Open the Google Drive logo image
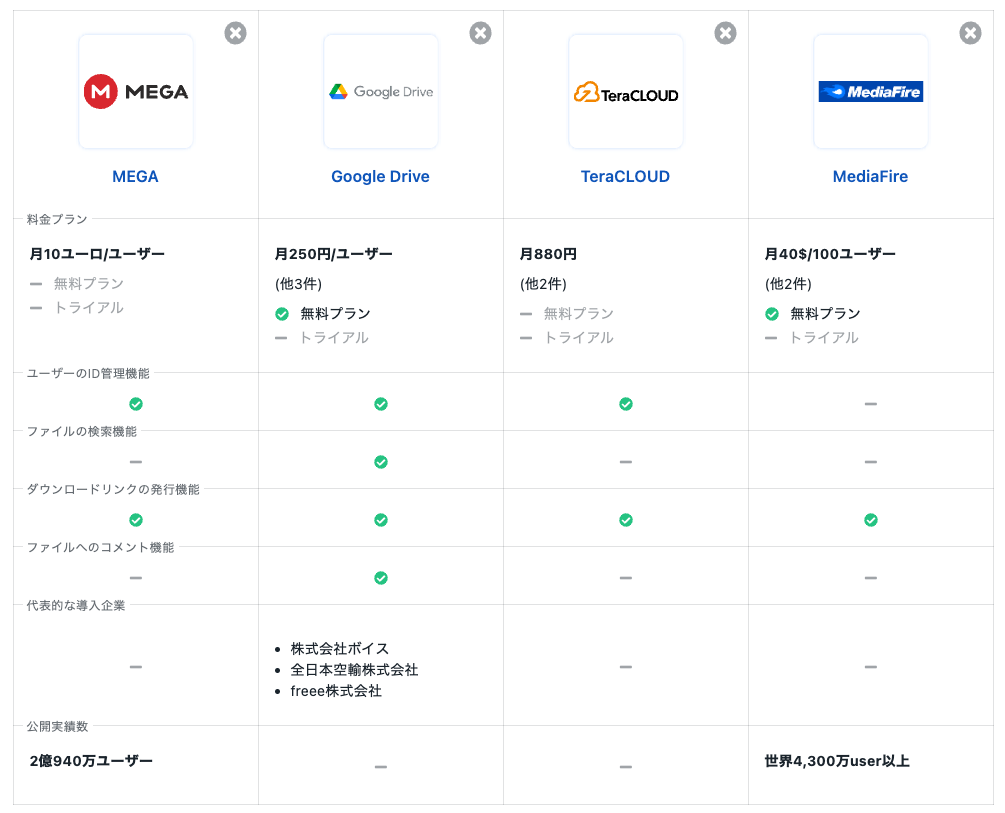Image resolution: width=1005 pixels, height=813 pixels. pyautogui.click(x=381, y=92)
